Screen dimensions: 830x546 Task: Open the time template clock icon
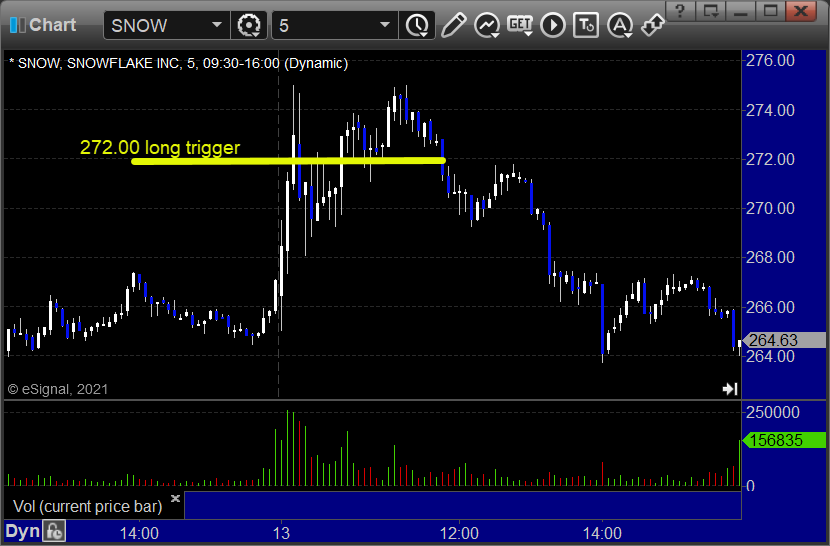point(418,25)
